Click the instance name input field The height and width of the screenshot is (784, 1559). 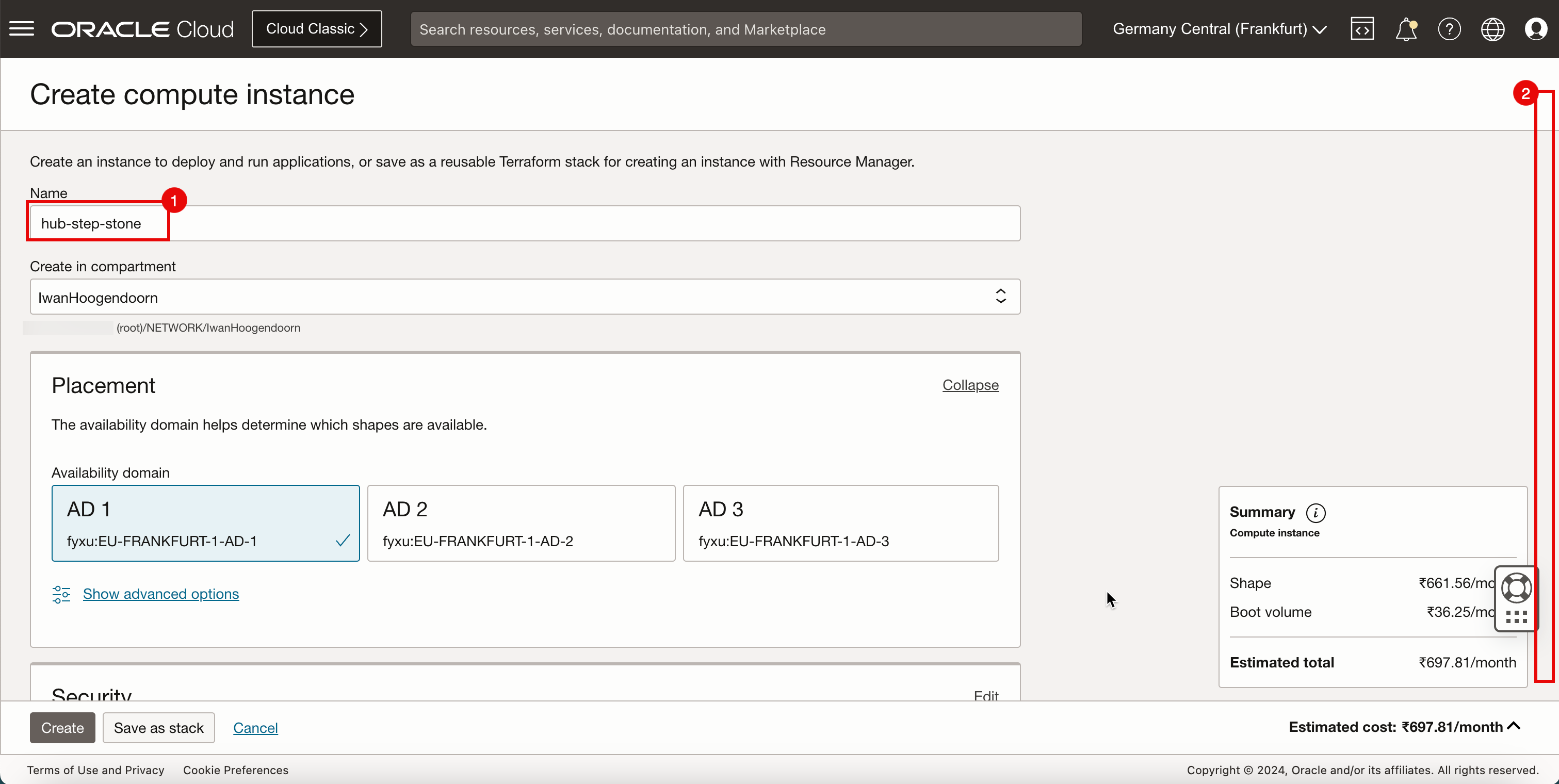[525, 222]
